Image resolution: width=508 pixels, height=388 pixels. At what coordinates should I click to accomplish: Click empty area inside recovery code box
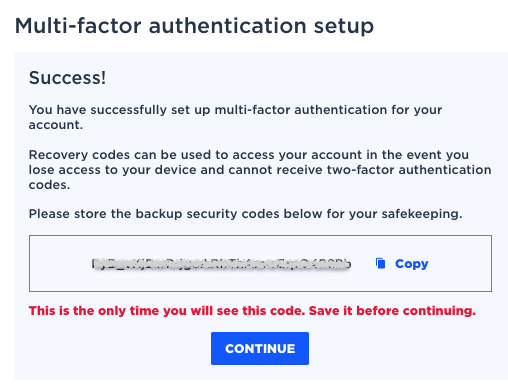pyautogui.click(x=60, y=263)
